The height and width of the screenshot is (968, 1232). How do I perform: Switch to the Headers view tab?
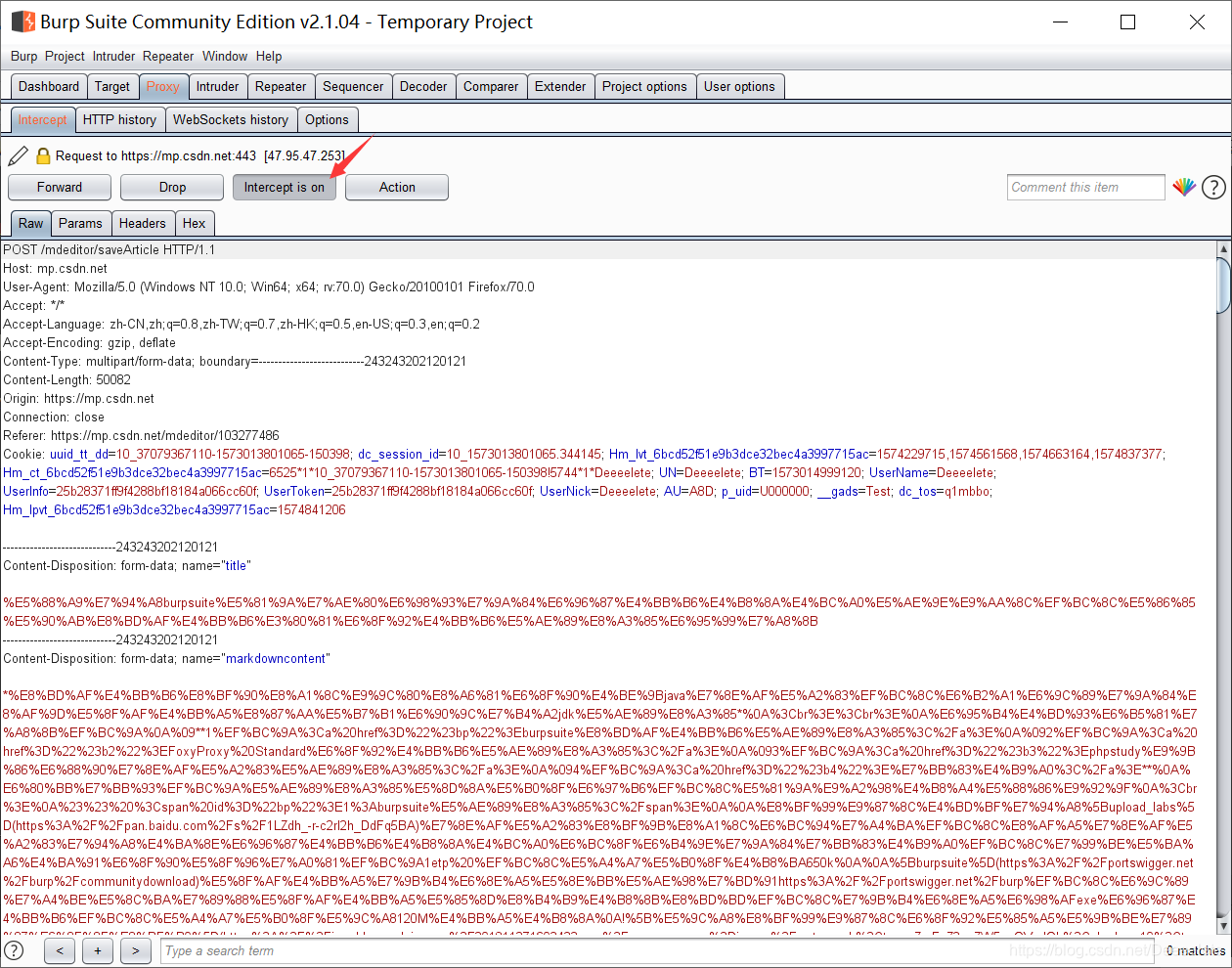pos(143,223)
